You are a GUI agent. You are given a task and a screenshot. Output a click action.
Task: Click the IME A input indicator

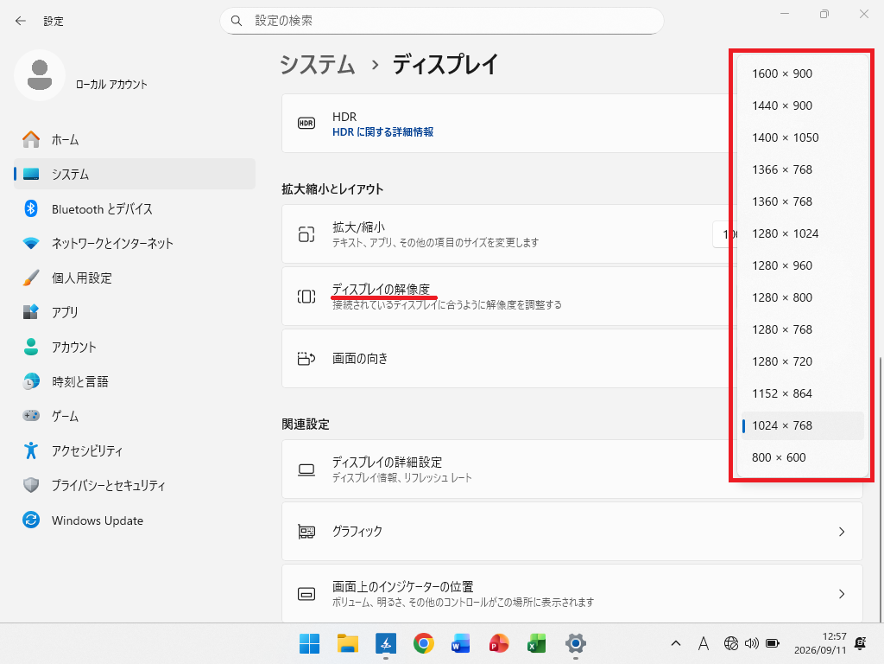point(703,643)
